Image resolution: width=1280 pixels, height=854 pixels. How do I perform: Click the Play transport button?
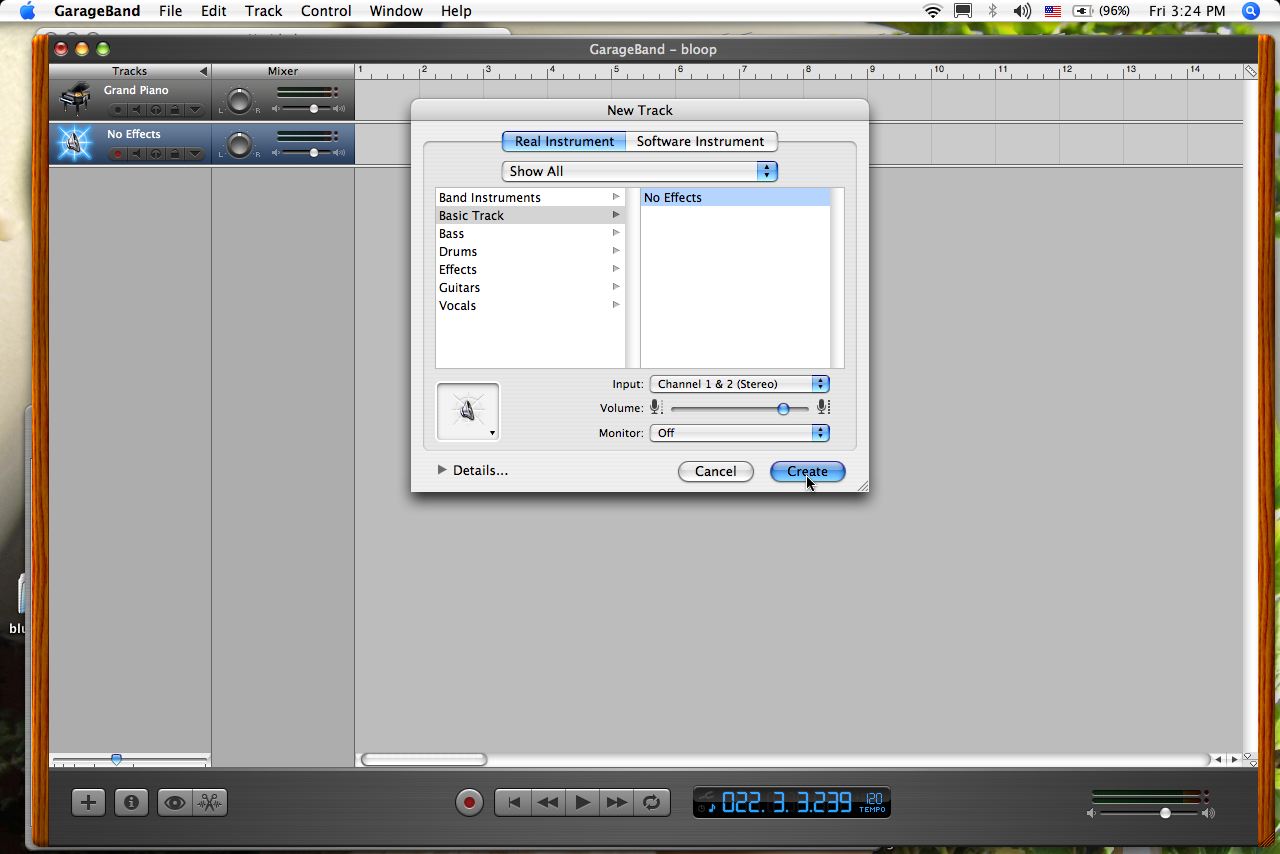click(583, 802)
